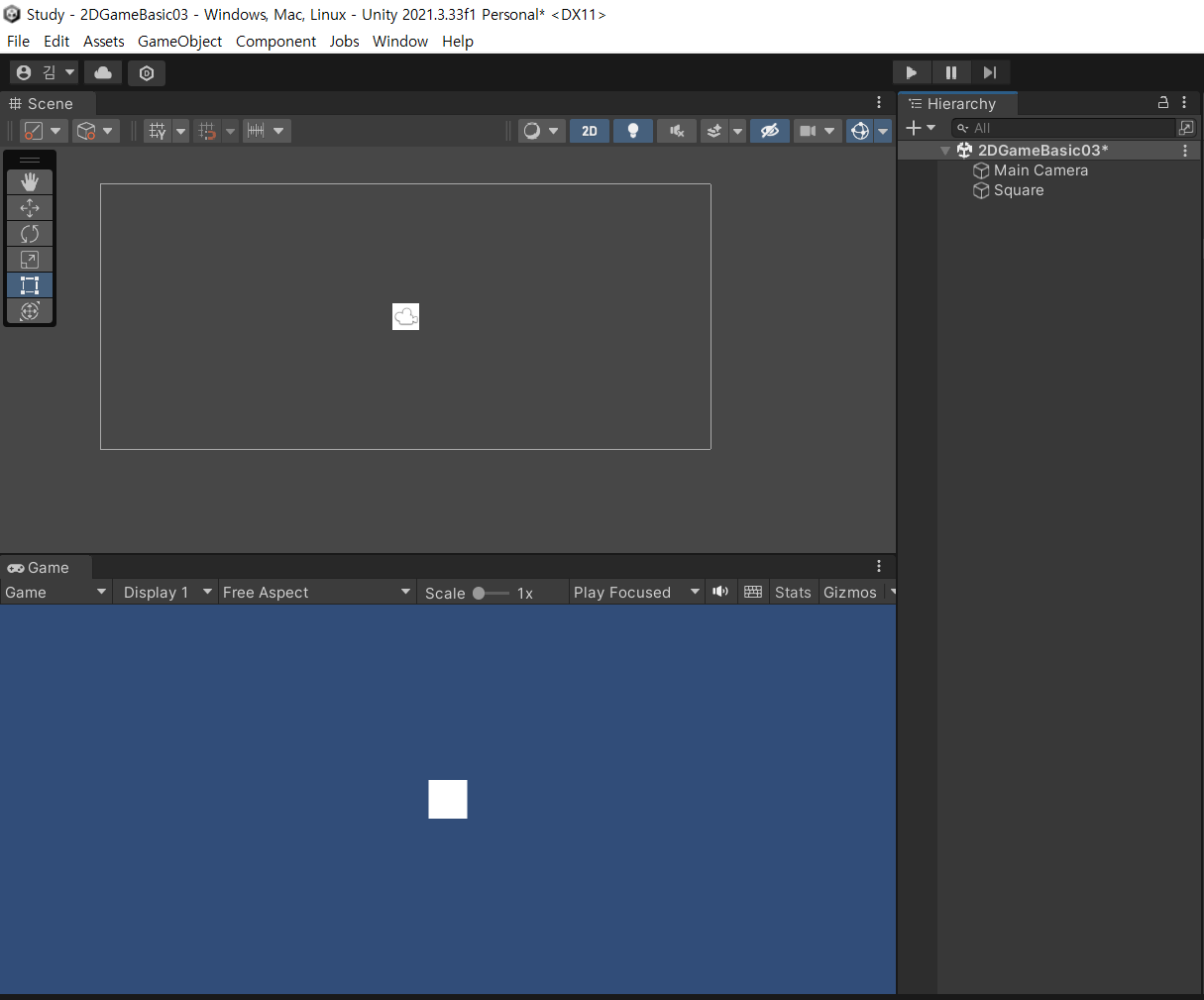Image resolution: width=1204 pixels, height=1000 pixels.
Task: Click the Step frame button
Action: click(x=990, y=72)
